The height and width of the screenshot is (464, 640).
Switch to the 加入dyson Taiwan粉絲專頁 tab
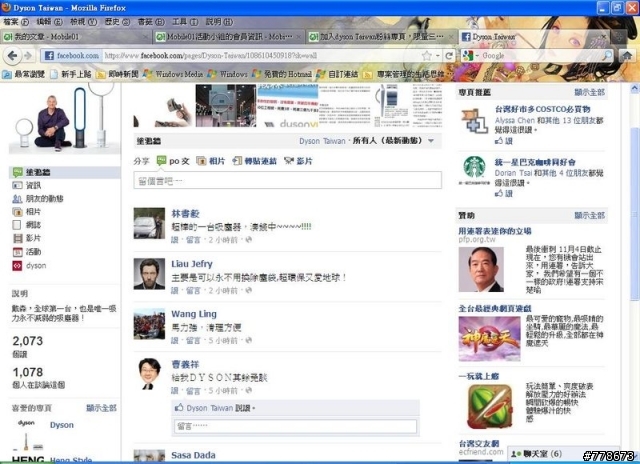click(x=382, y=37)
